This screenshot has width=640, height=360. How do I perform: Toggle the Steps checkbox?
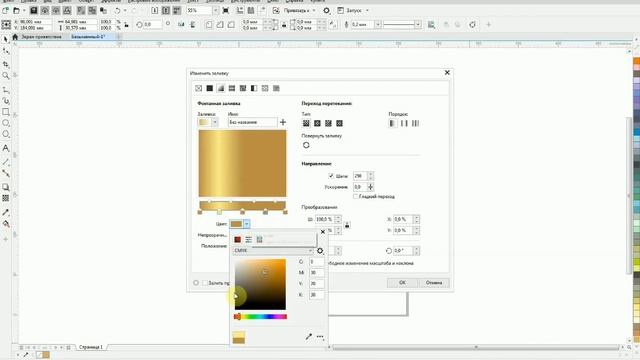click(331, 176)
